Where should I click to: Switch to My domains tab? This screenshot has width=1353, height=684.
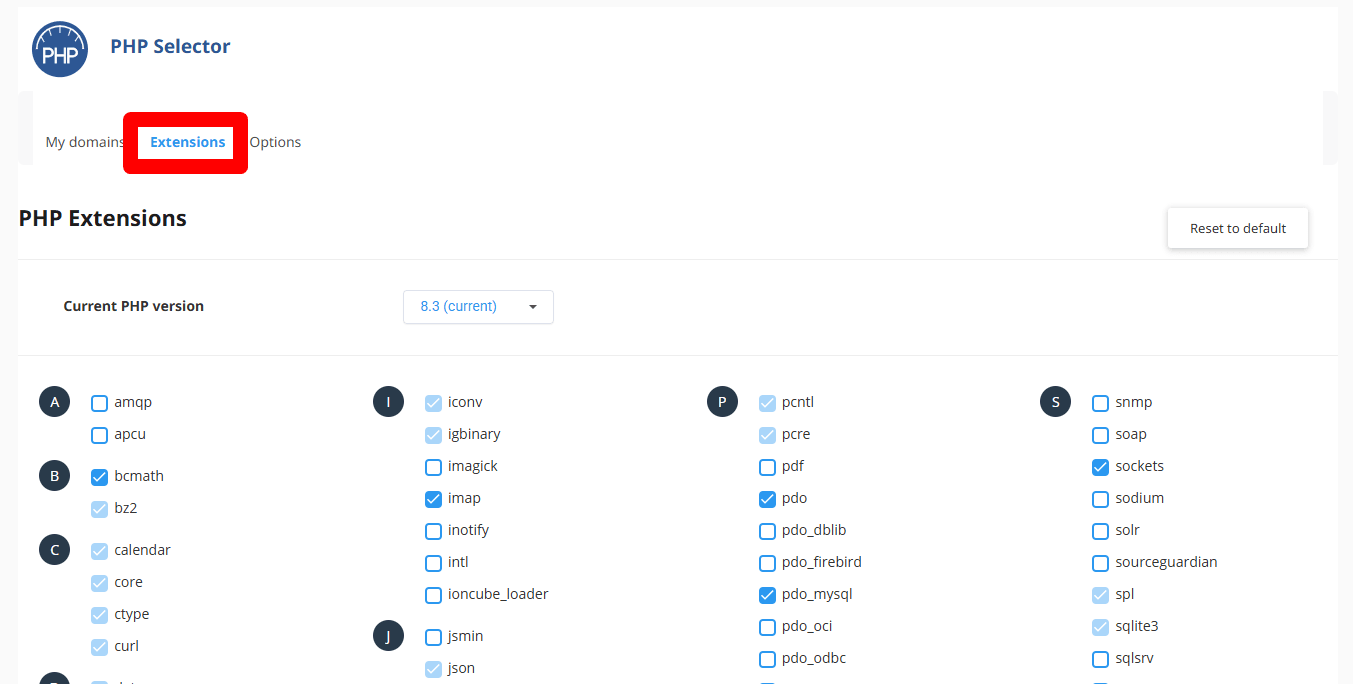pyautogui.click(x=85, y=142)
